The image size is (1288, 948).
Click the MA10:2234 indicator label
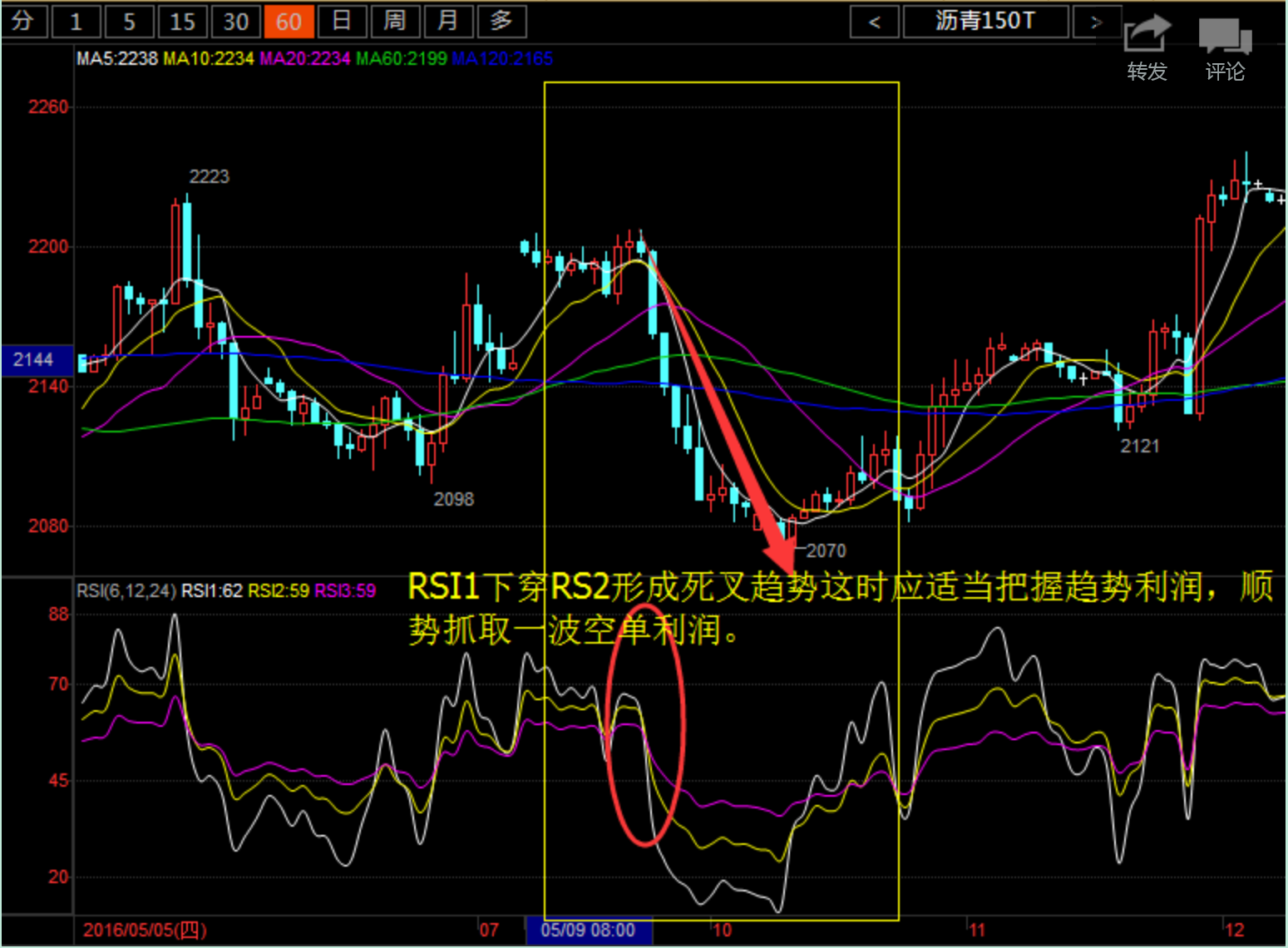click(x=209, y=58)
